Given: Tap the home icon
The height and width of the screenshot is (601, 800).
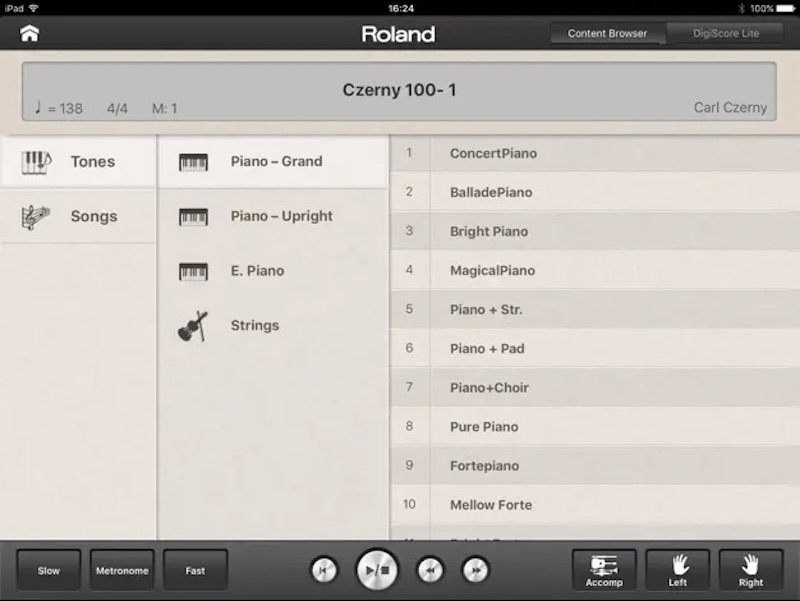Looking at the screenshot, I should (x=30, y=34).
